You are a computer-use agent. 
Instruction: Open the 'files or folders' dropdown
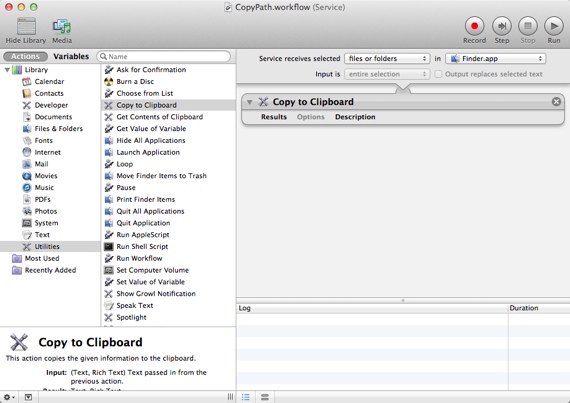(x=387, y=59)
